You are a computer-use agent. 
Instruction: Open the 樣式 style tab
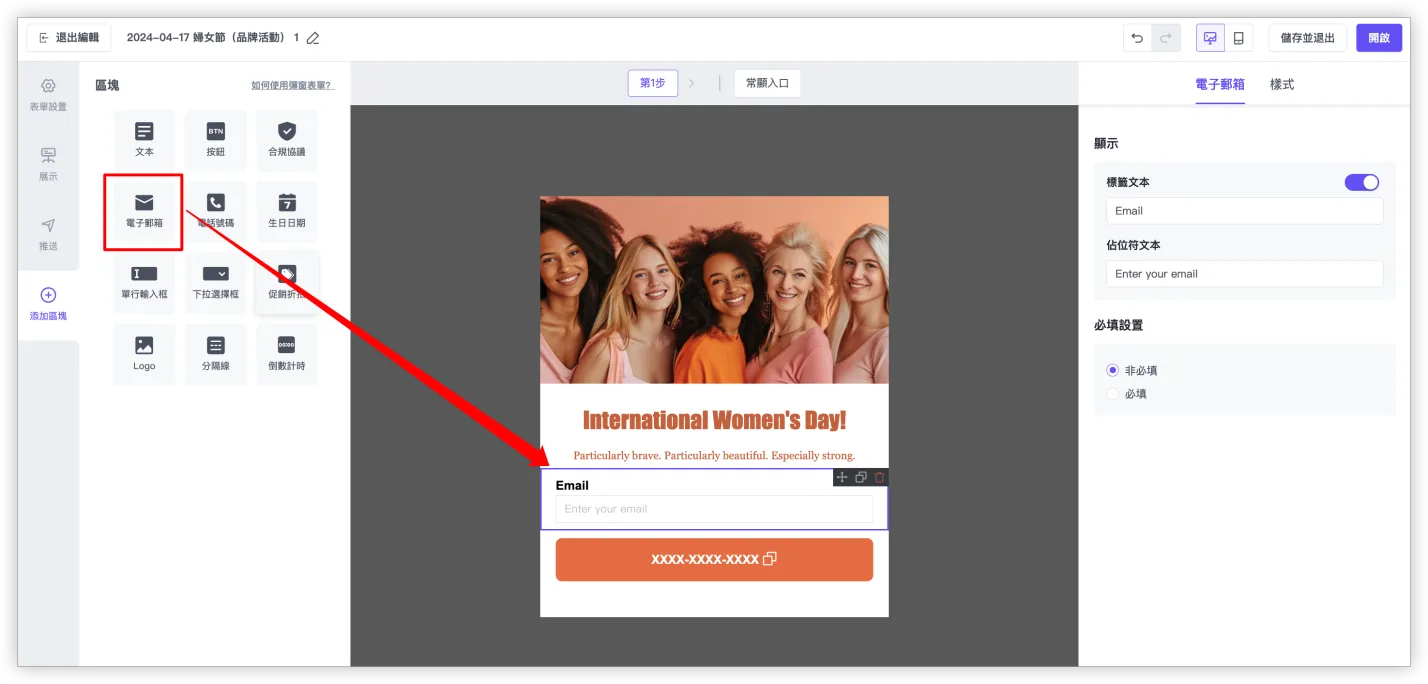[x=1281, y=85]
